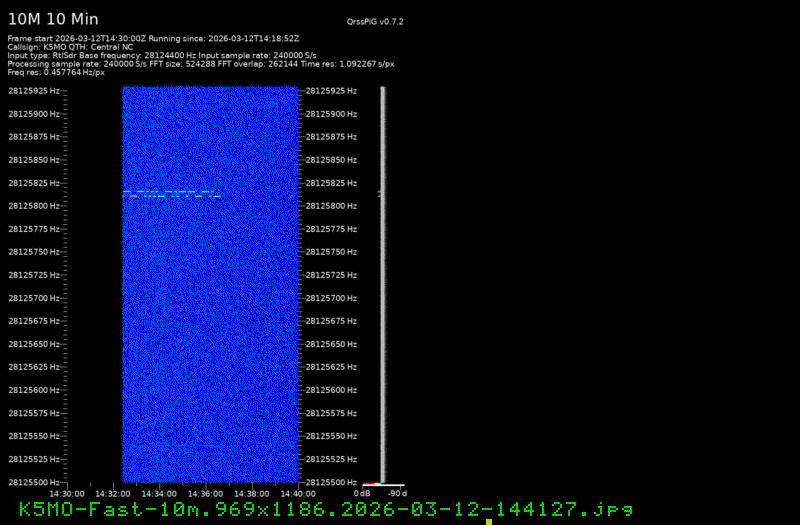Click the peak tick on level bar
This screenshot has height=525, width=800.
(379, 193)
